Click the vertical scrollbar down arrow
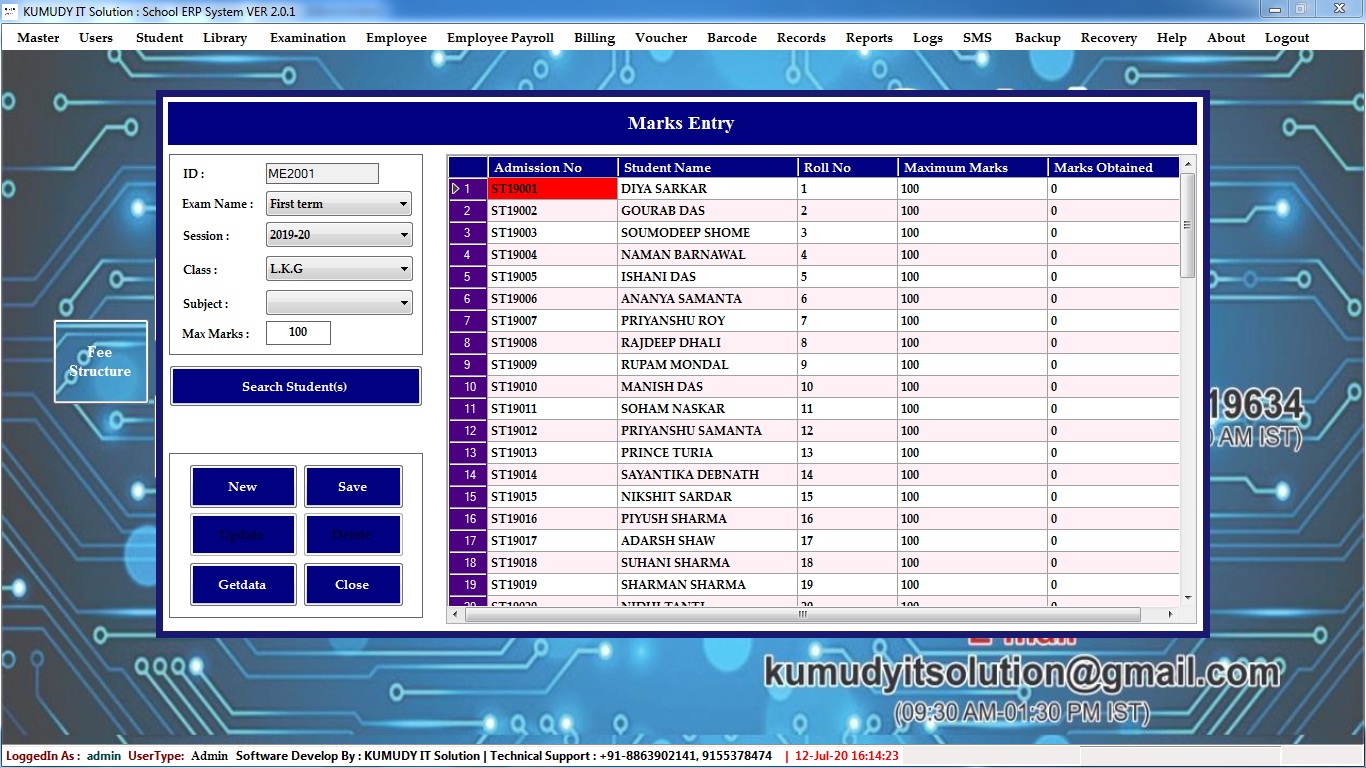Image resolution: width=1366 pixels, height=768 pixels. click(x=1188, y=598)
